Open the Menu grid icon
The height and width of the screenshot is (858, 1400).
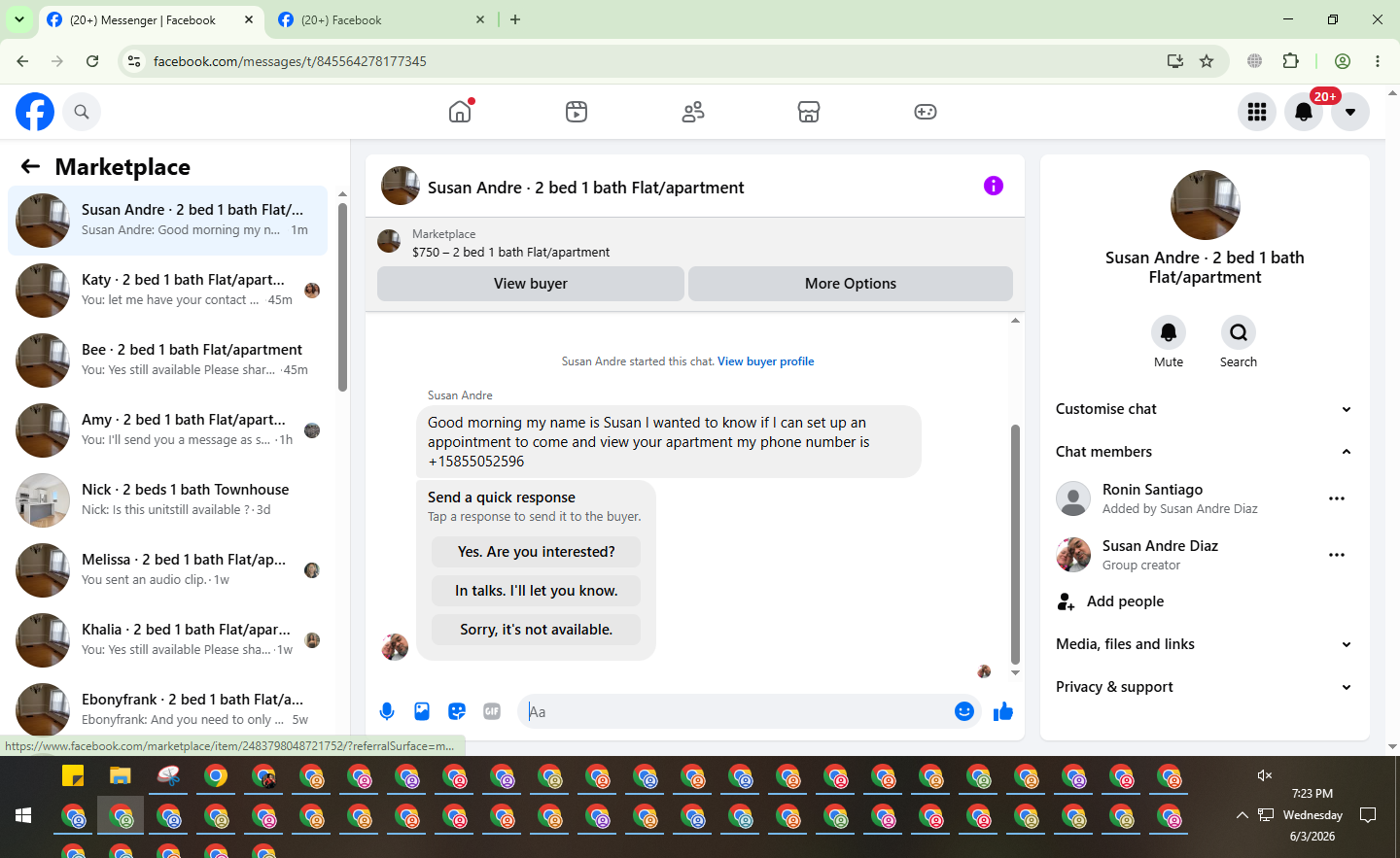[1257, 112]
